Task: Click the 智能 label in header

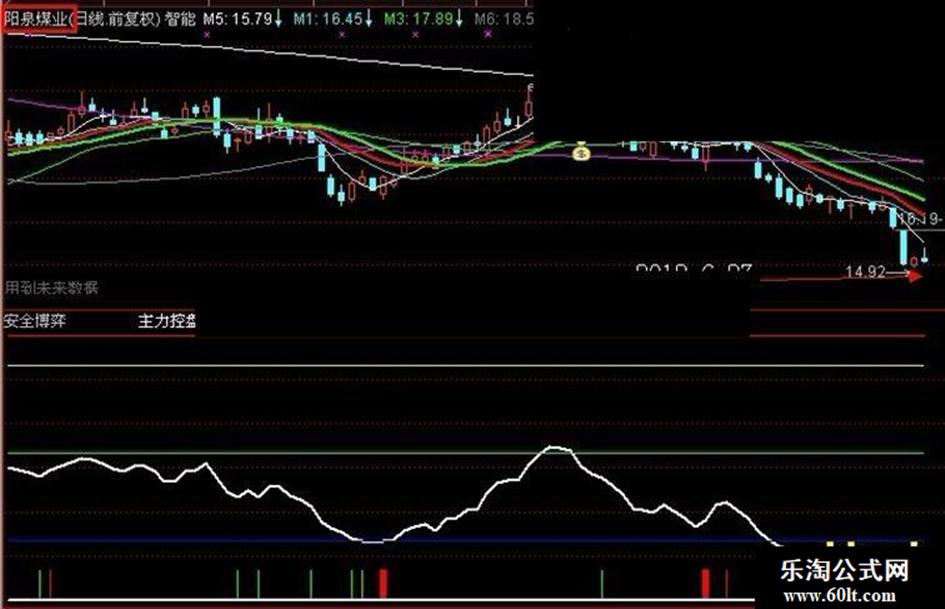Action: click(x=180, y=19)
